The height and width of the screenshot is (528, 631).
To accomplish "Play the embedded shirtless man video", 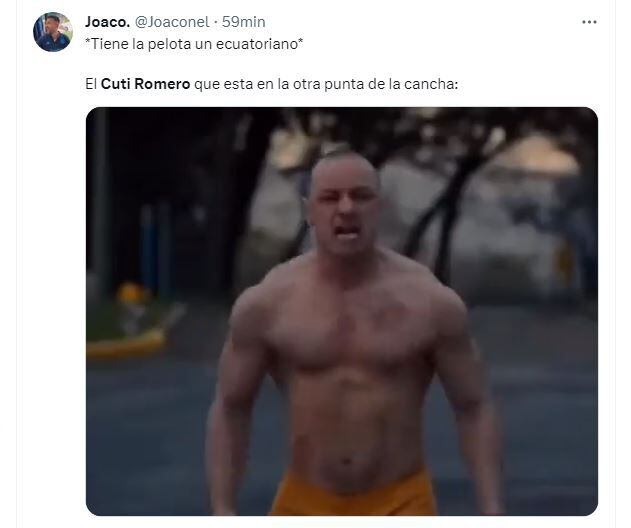I will (x=342, y=311).
